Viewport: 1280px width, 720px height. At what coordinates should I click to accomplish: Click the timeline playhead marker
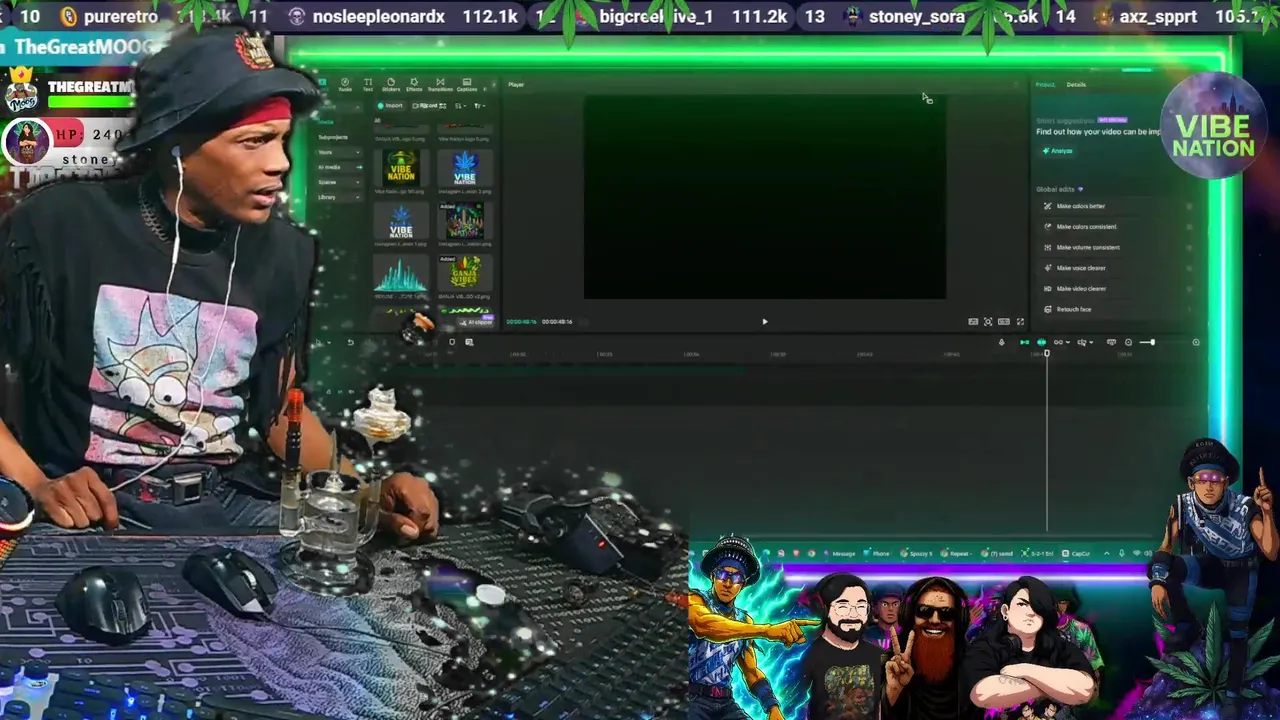pos(1047,353)
